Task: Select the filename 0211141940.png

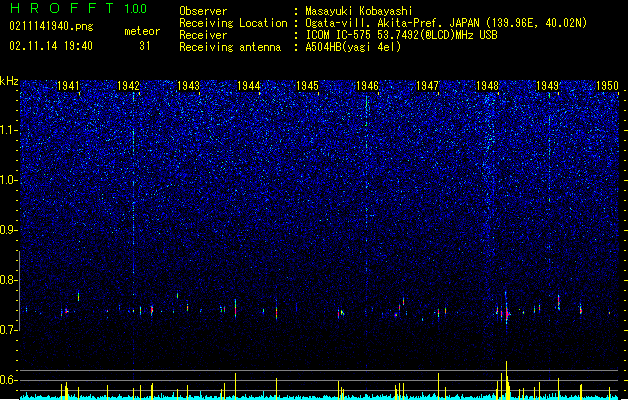Action: [51, 26]
